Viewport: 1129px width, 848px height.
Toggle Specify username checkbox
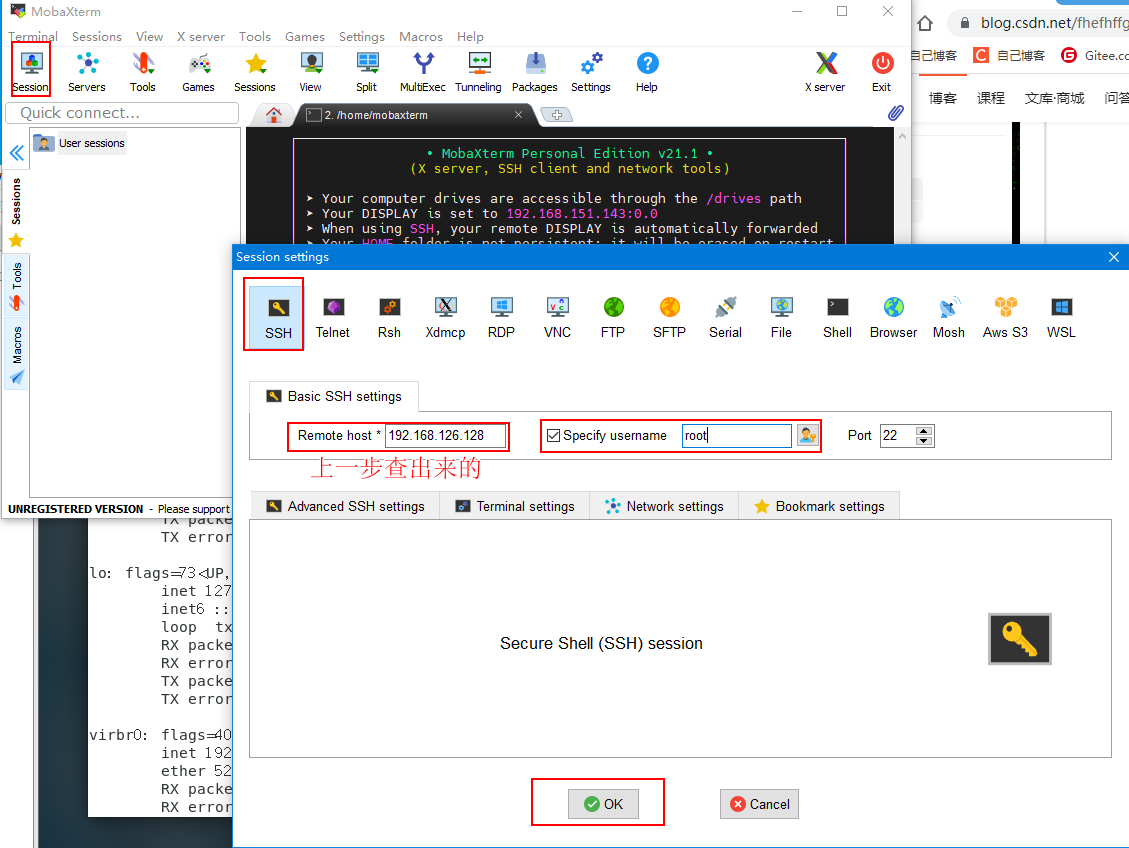[554, 436]
